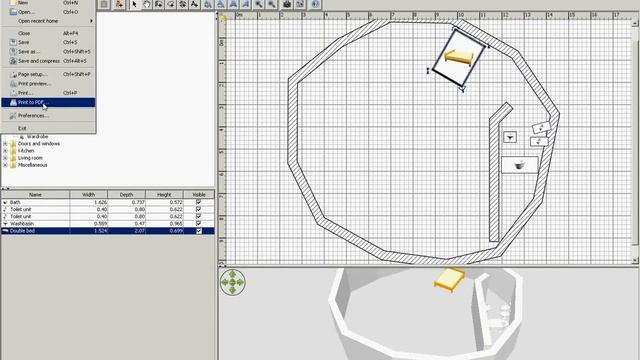The image size is (640, 360).
Task: Choose Close from the File menu
Action: [48, 33]
